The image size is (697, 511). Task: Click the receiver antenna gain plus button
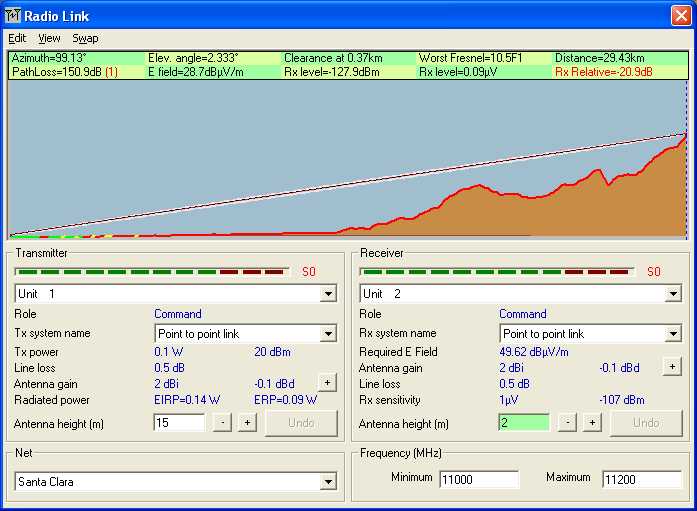672,367
